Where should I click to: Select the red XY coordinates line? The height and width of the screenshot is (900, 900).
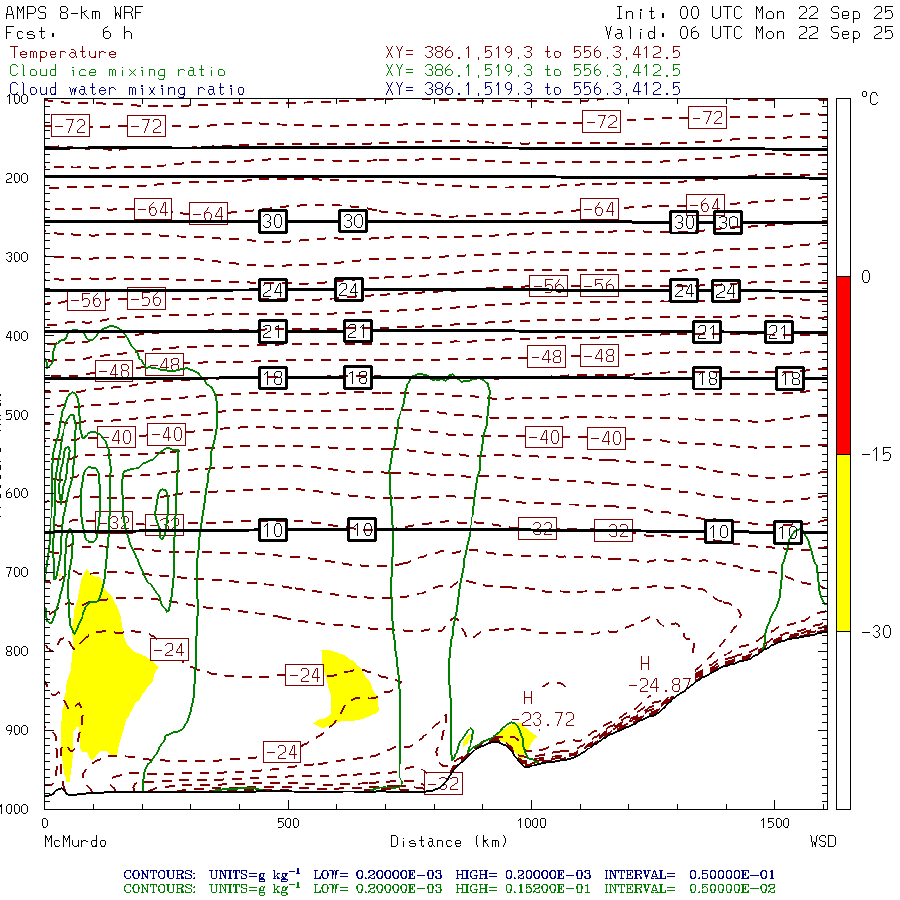pyautogui.click(x=533, y=53)
